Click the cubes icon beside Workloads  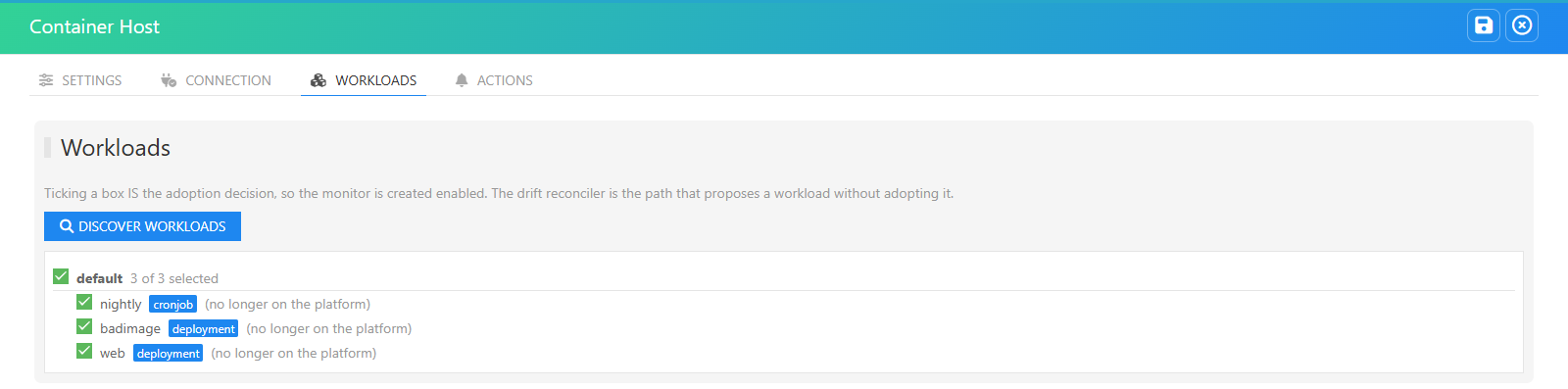tap(318, 80)
